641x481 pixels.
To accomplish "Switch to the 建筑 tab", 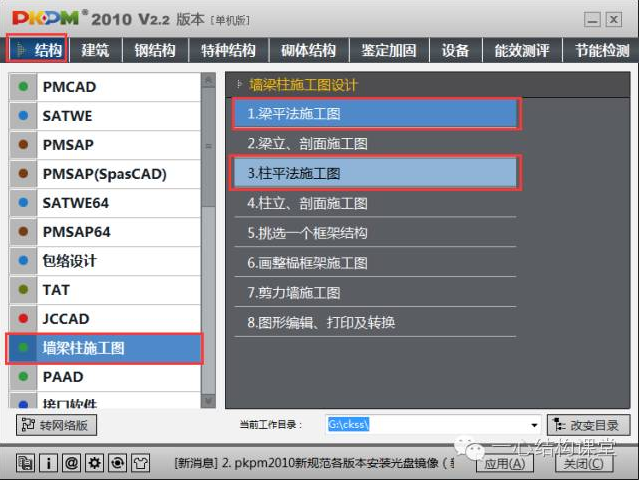I will (96, 50).
